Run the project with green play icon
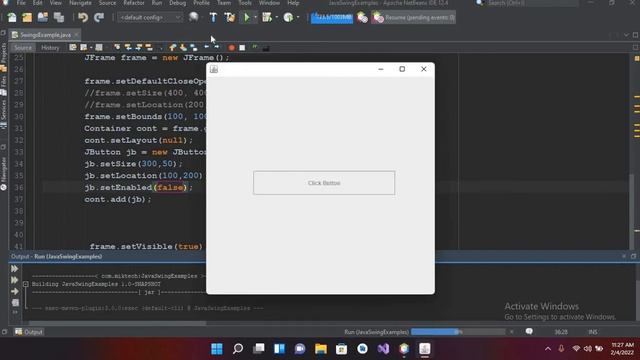This screenshot has height=360, width=640. tap(247, 17)
